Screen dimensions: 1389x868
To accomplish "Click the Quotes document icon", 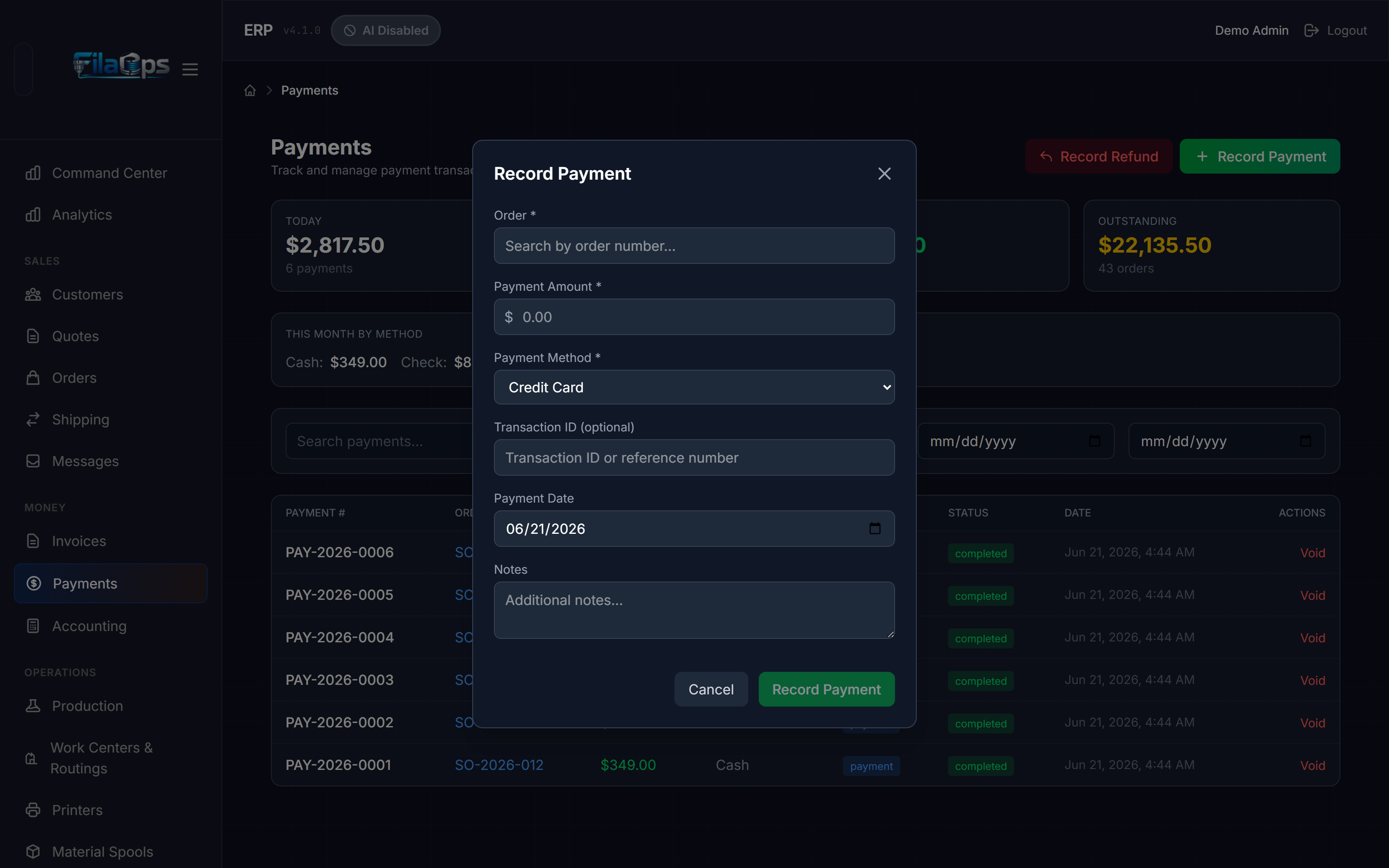I will (x=33, y=336).
